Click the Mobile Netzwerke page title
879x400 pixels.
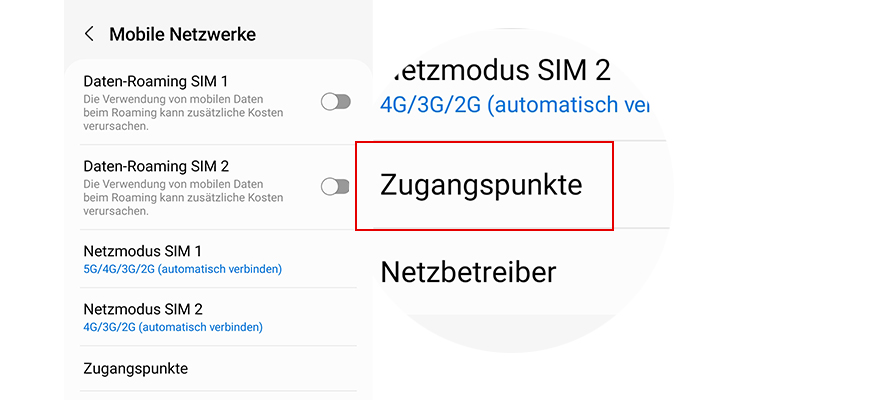tap(182, 34)
